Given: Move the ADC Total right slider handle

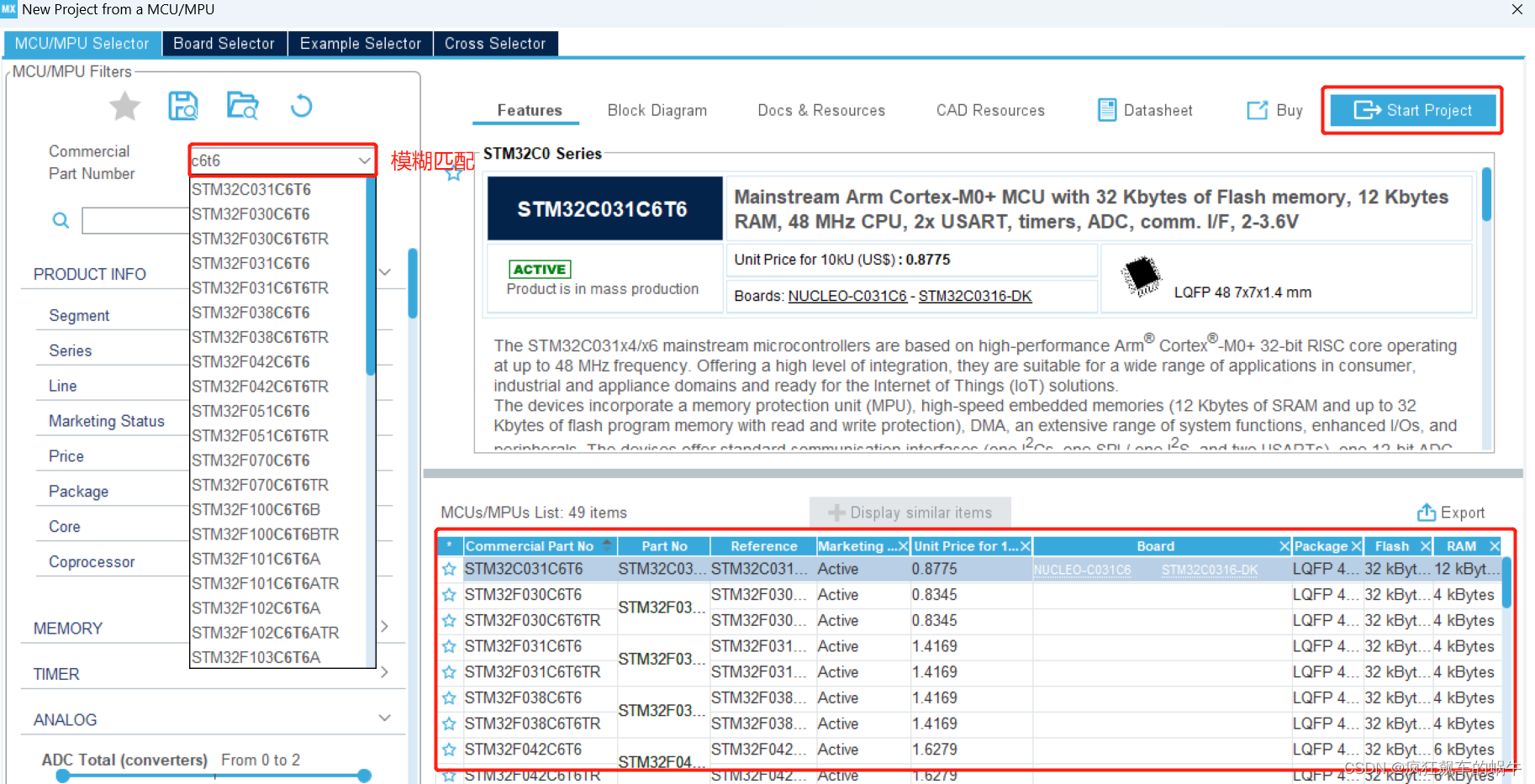Looking at the screenshot, I should point(364,776).
